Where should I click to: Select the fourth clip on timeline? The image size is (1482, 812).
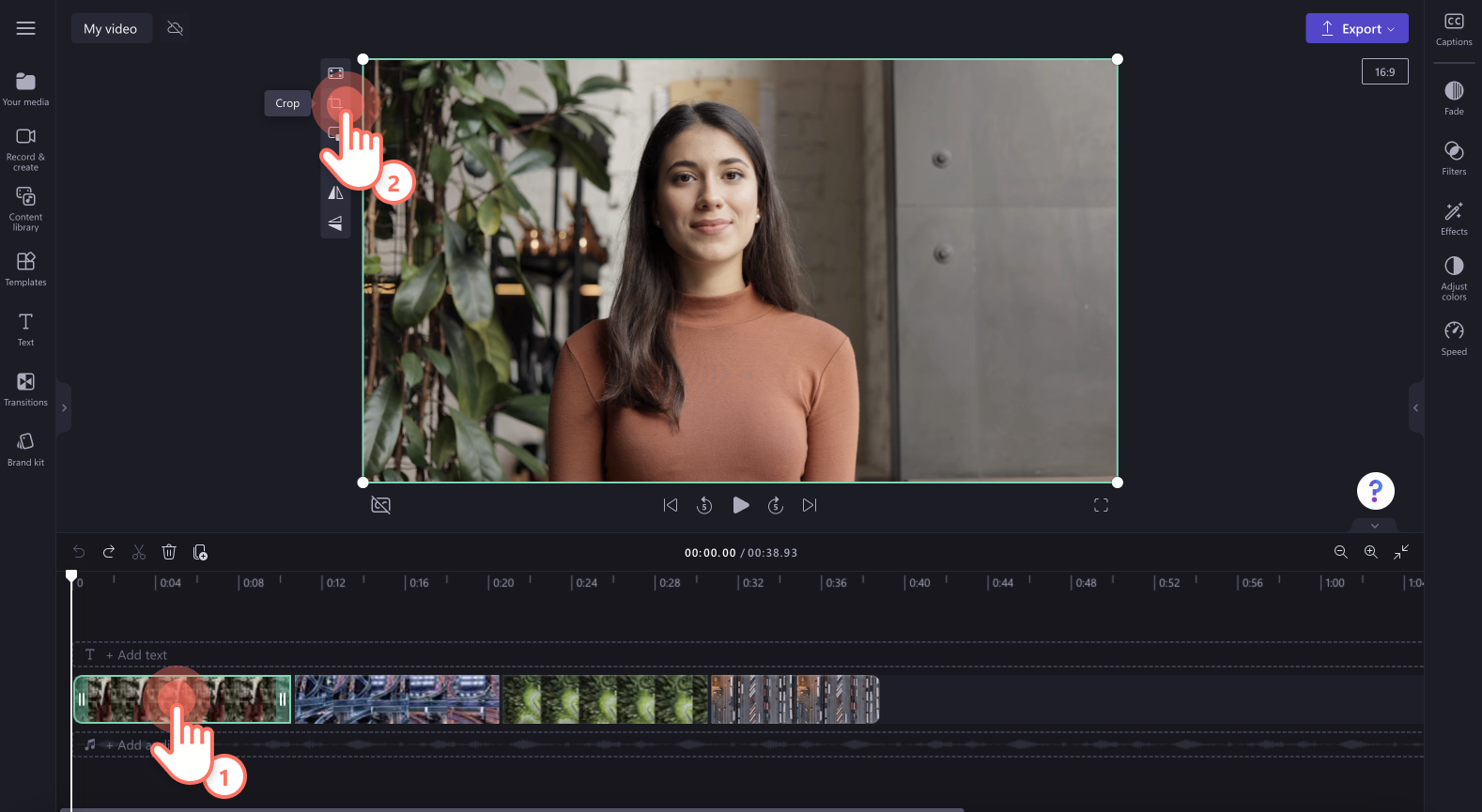click(x=795, y=699)
